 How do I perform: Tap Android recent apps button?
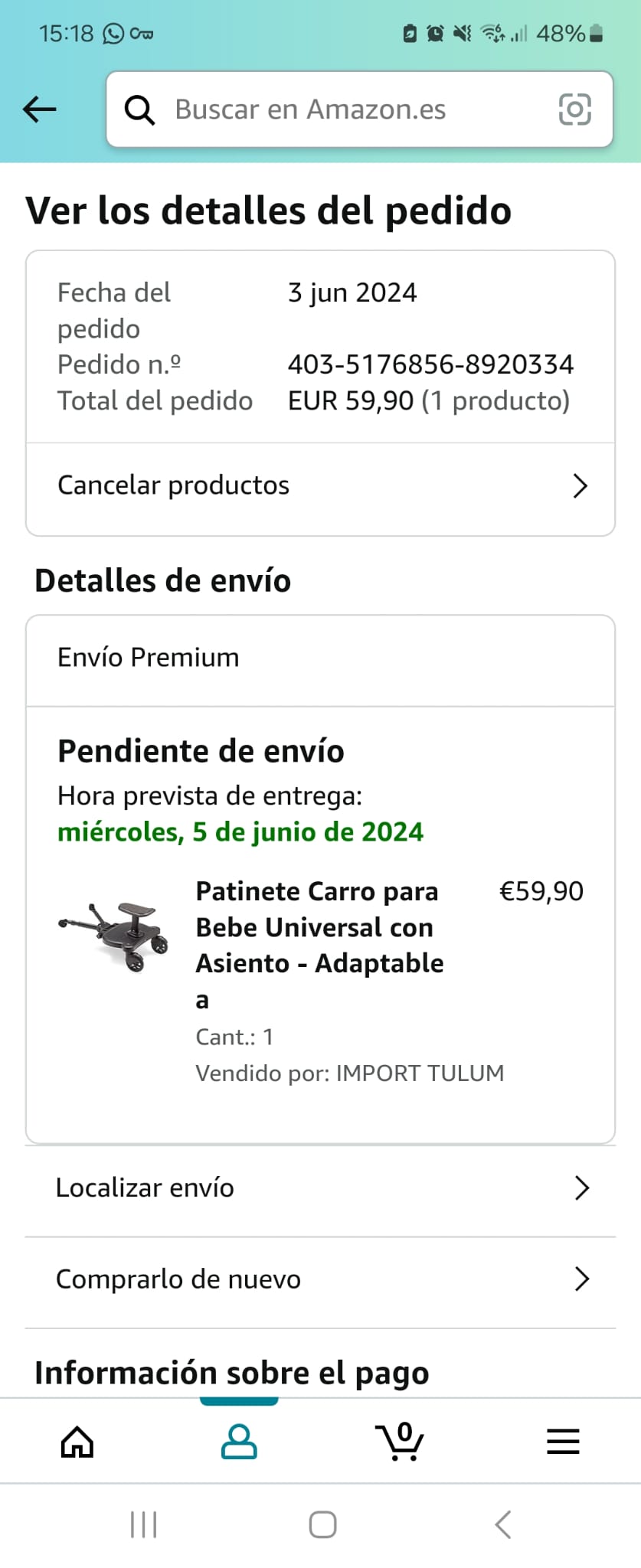pos(143,1524)
